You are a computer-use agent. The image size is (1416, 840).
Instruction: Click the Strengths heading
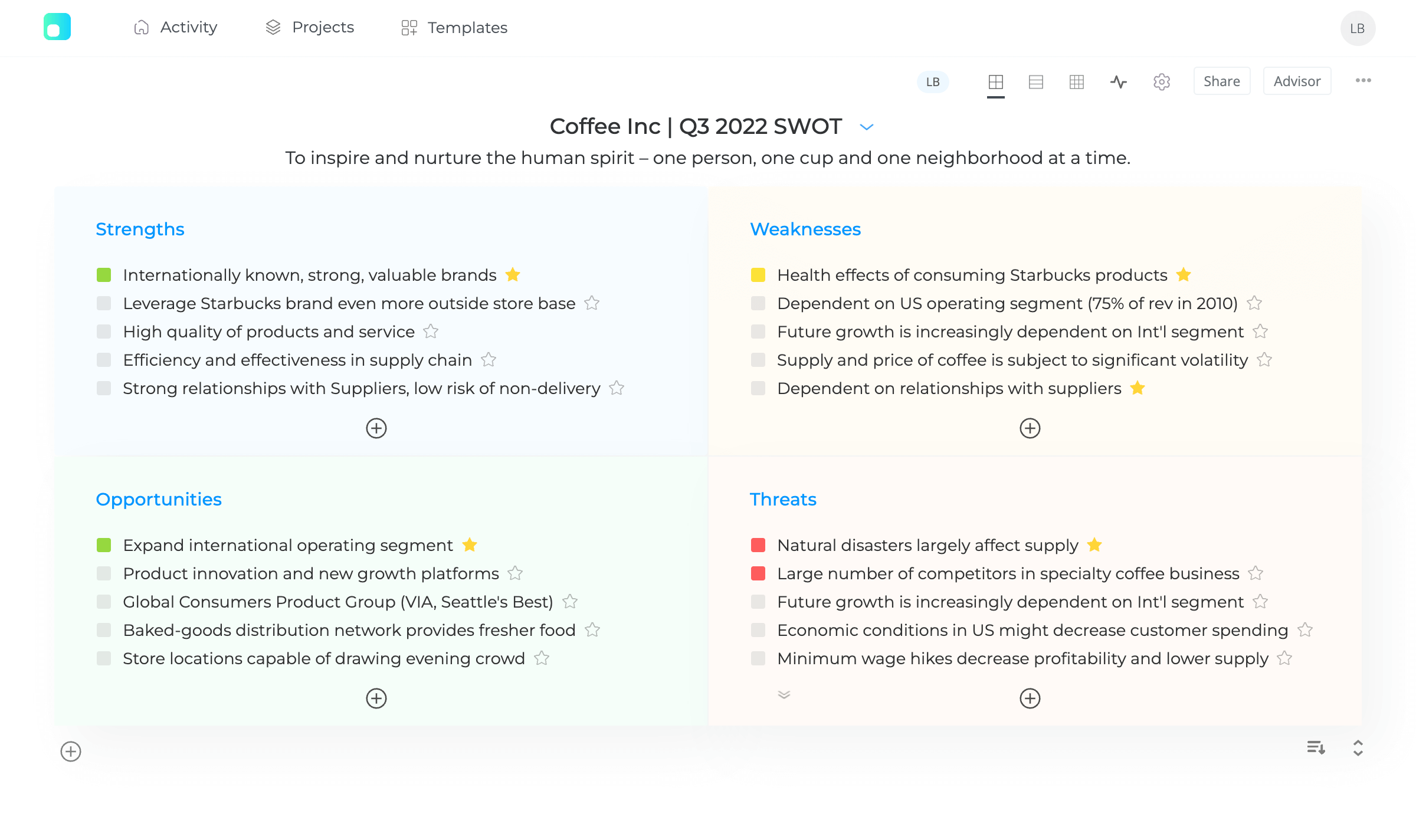click(x=140, y=229)
